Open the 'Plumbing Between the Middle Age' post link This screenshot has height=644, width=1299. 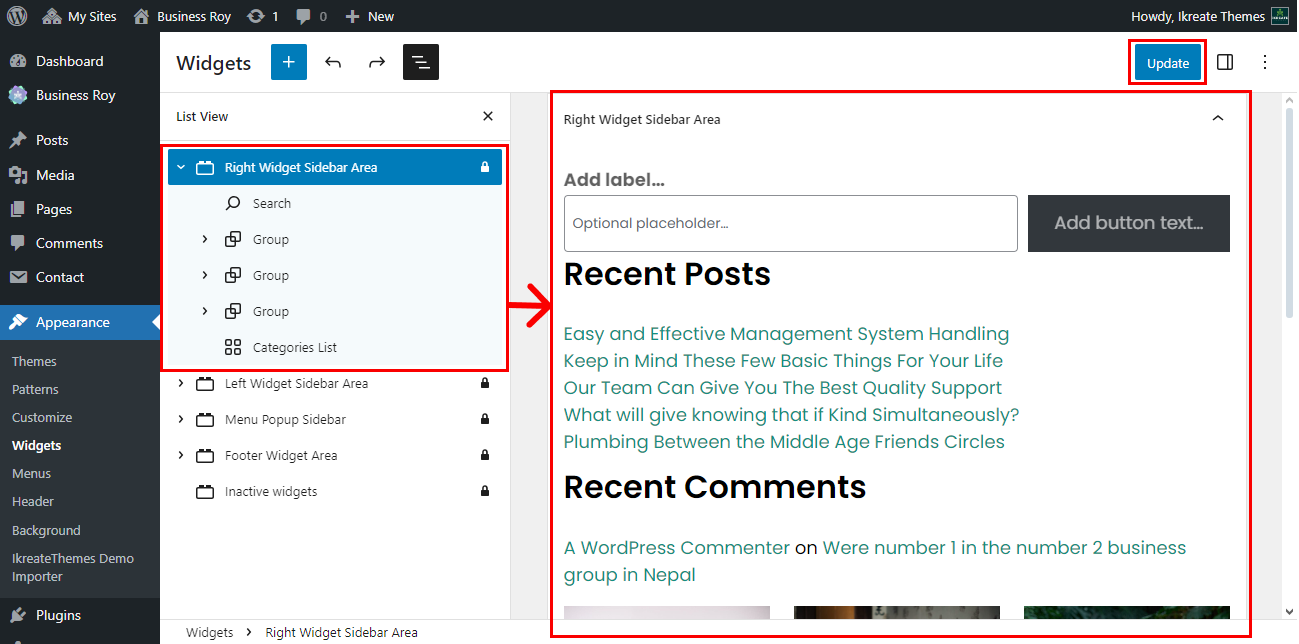(x=784, y=442)
